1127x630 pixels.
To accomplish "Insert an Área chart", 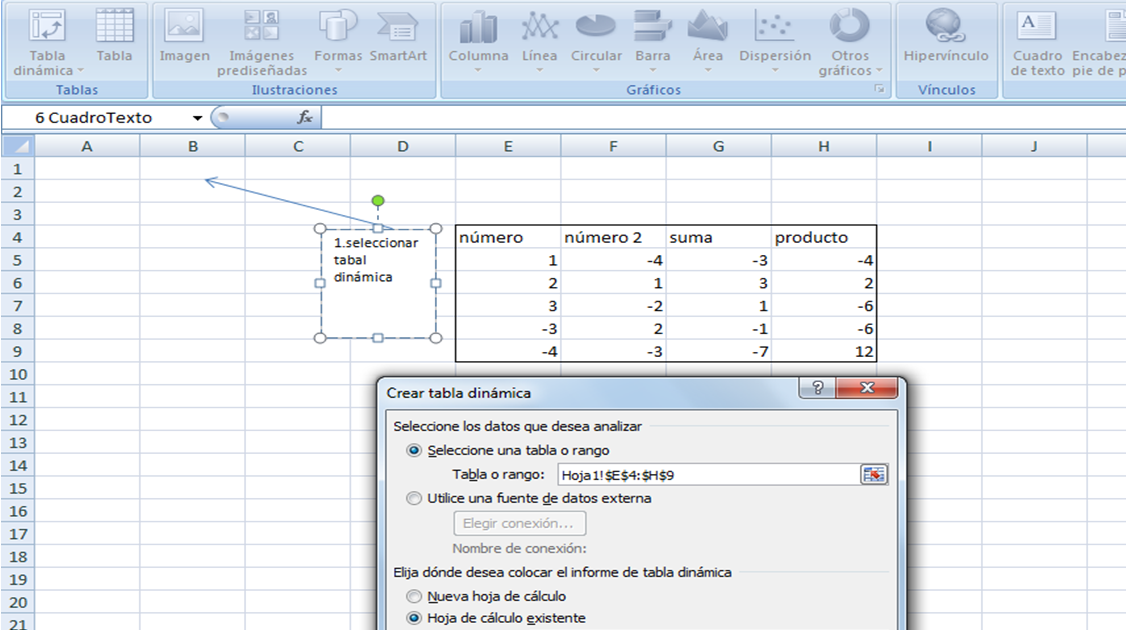I will pos(707,40).
